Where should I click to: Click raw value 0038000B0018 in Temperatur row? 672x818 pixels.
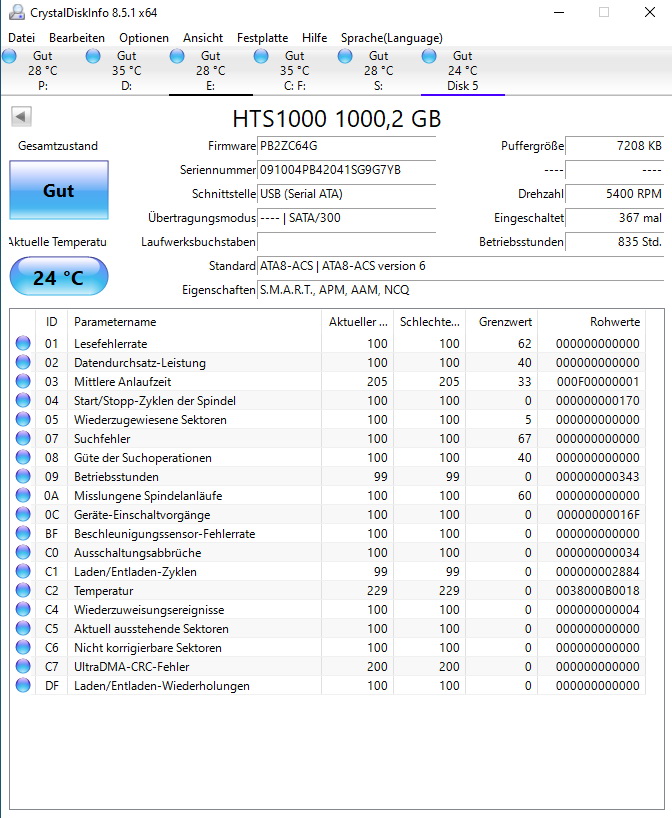(597, 591)
